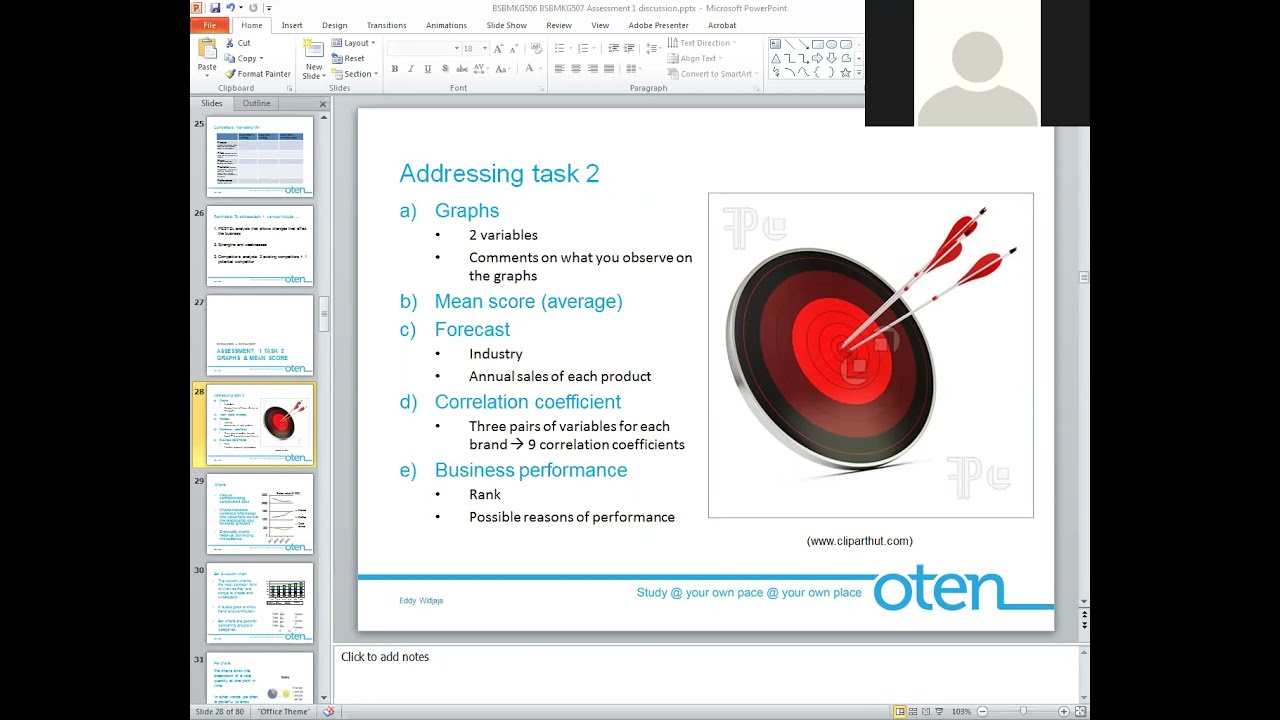The image size is (1280, 720).
Task: Select the Text Box shape in shapes gallery
Action: point(775,44)
